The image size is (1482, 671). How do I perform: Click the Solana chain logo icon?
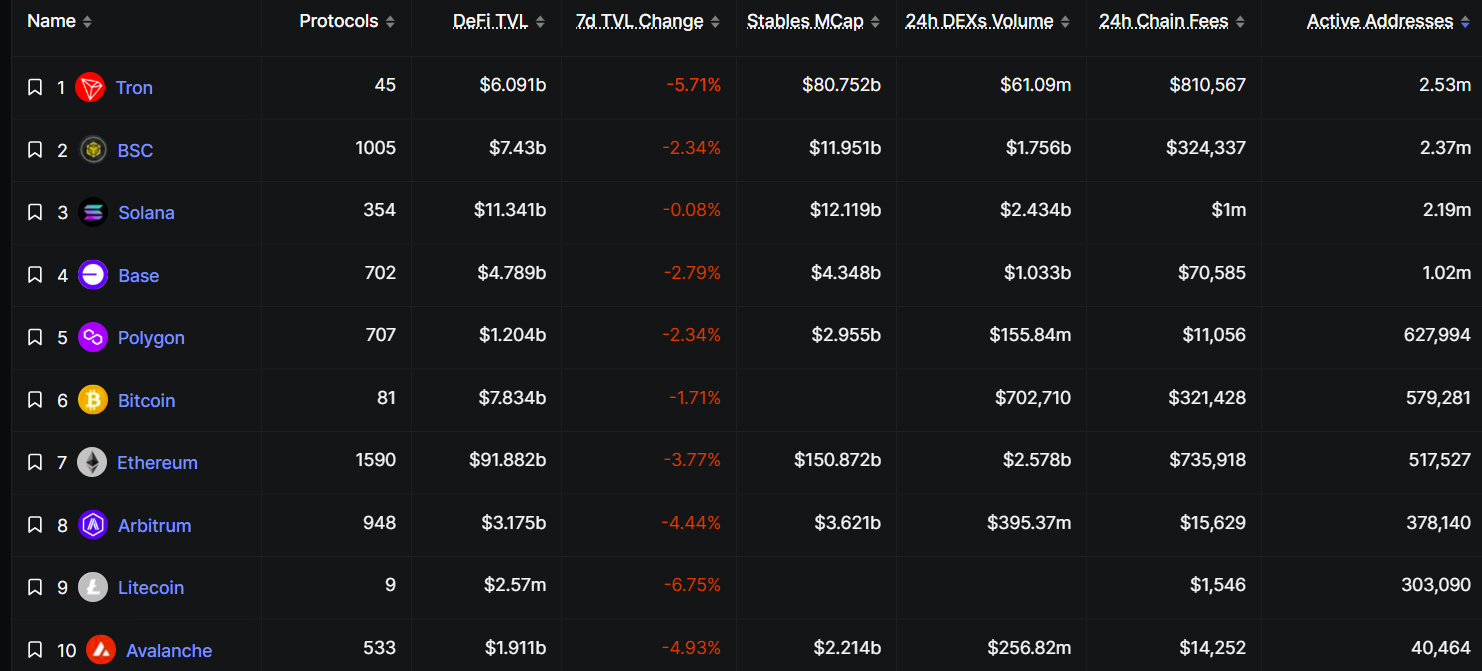(x=93, y=213)
